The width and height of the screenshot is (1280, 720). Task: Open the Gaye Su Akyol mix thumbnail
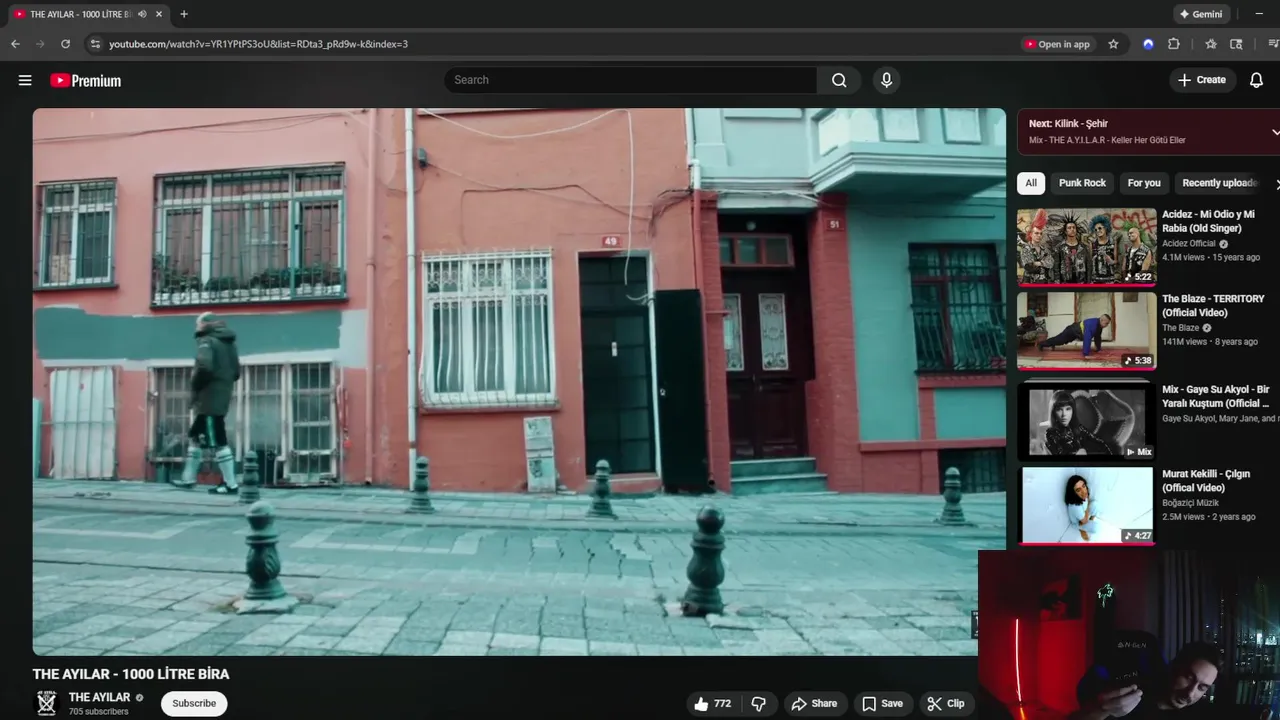point(1086,421)
